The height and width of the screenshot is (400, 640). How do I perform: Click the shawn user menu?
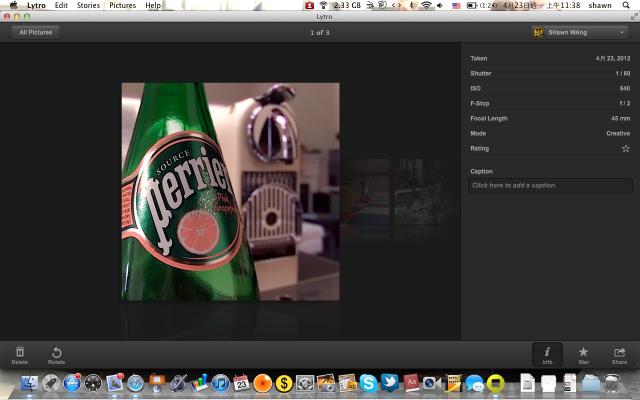[x=600, y=5]
